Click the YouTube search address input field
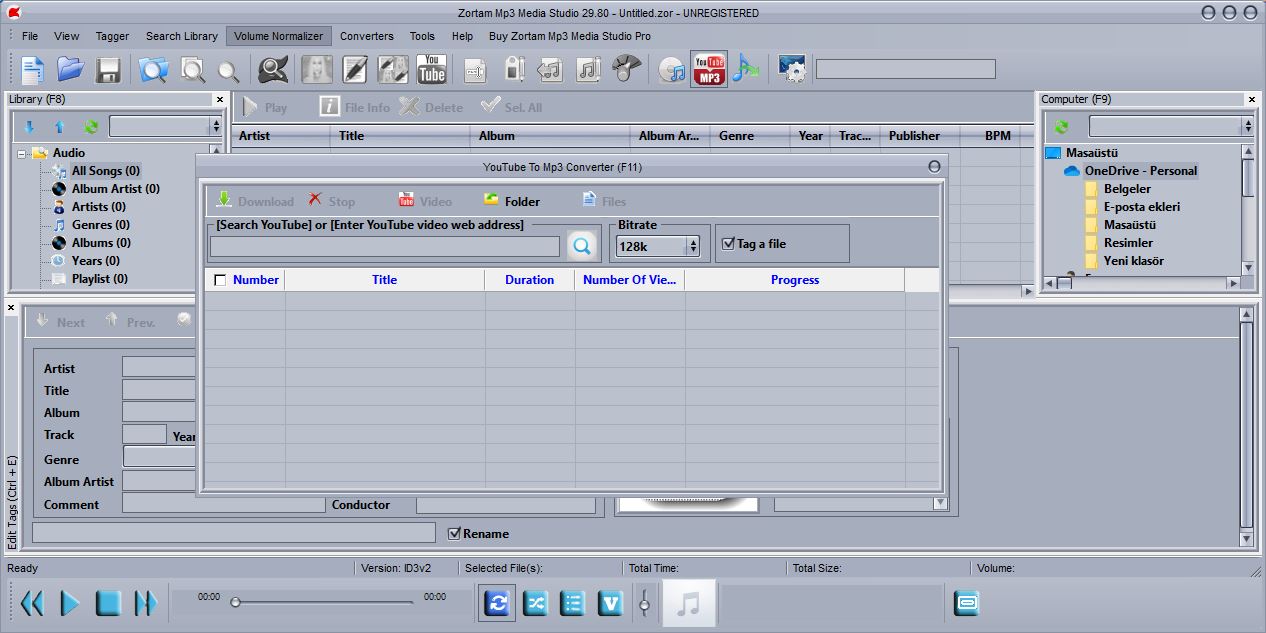This screenshot has width=1266, height=633. (x=385, y=246)
